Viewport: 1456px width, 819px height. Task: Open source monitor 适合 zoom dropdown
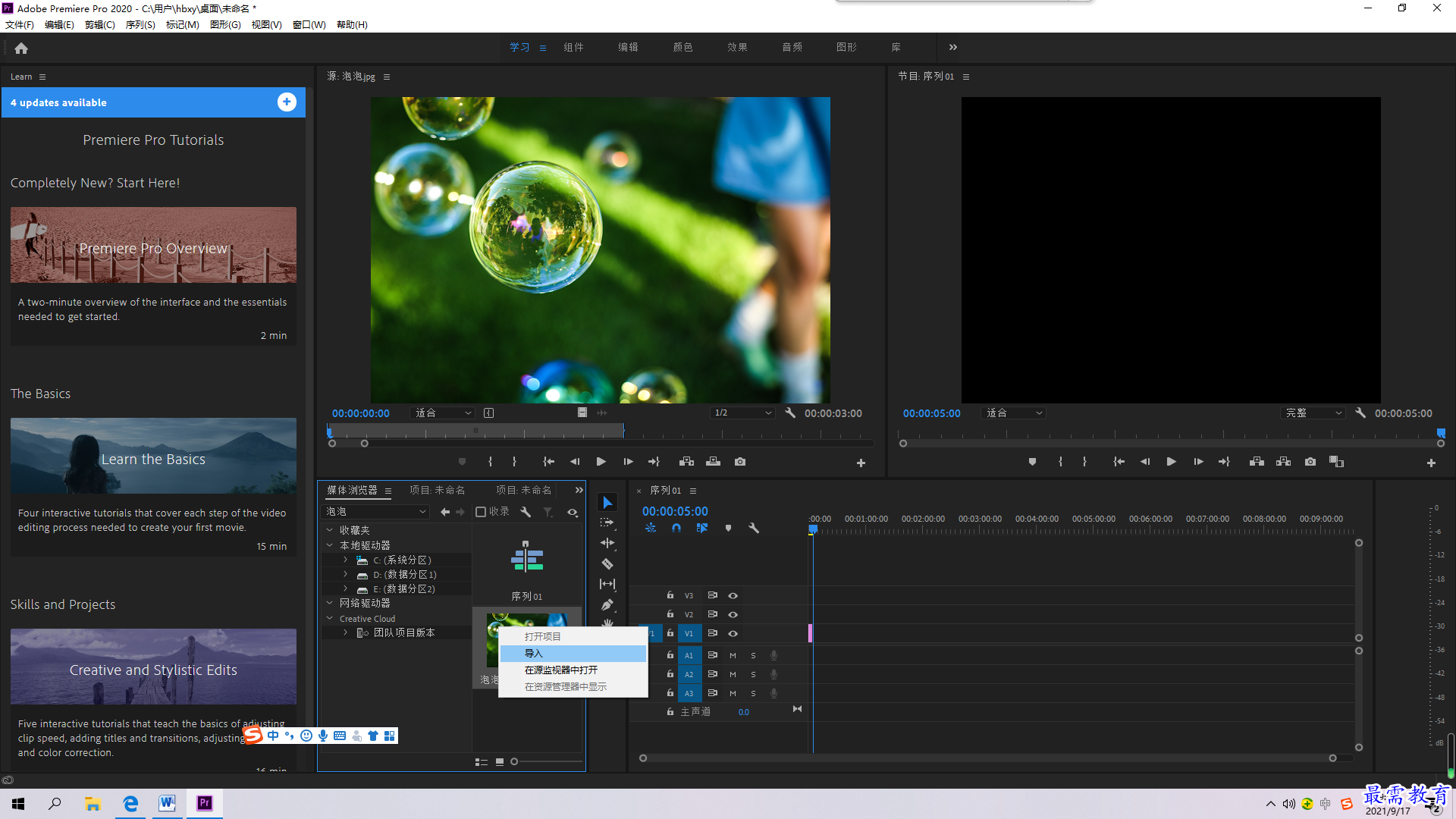click(x=442, y=413)
